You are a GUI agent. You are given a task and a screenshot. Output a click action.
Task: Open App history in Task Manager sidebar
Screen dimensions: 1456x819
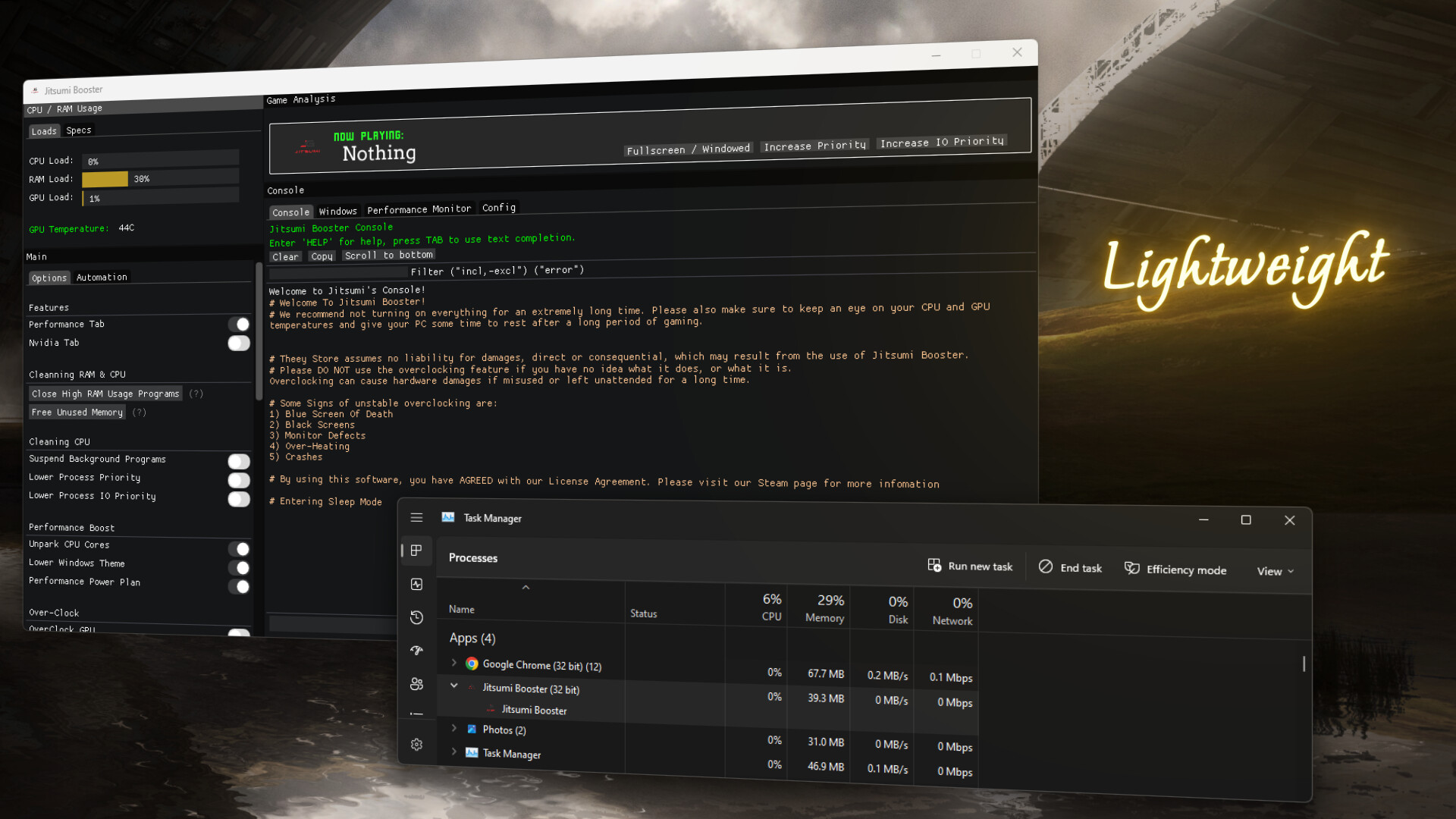(x=416, y=617)
